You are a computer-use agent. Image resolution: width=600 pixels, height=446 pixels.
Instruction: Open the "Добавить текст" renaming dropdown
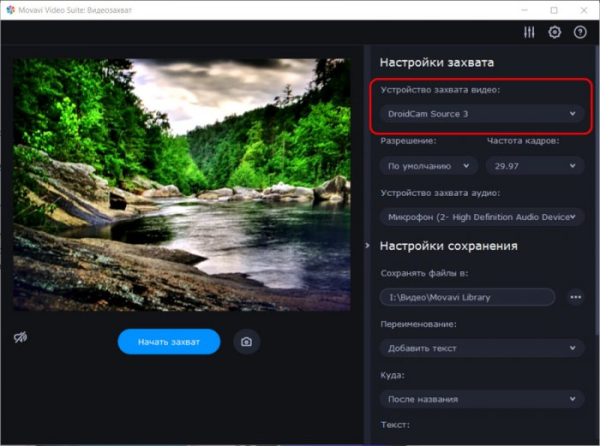482,348
